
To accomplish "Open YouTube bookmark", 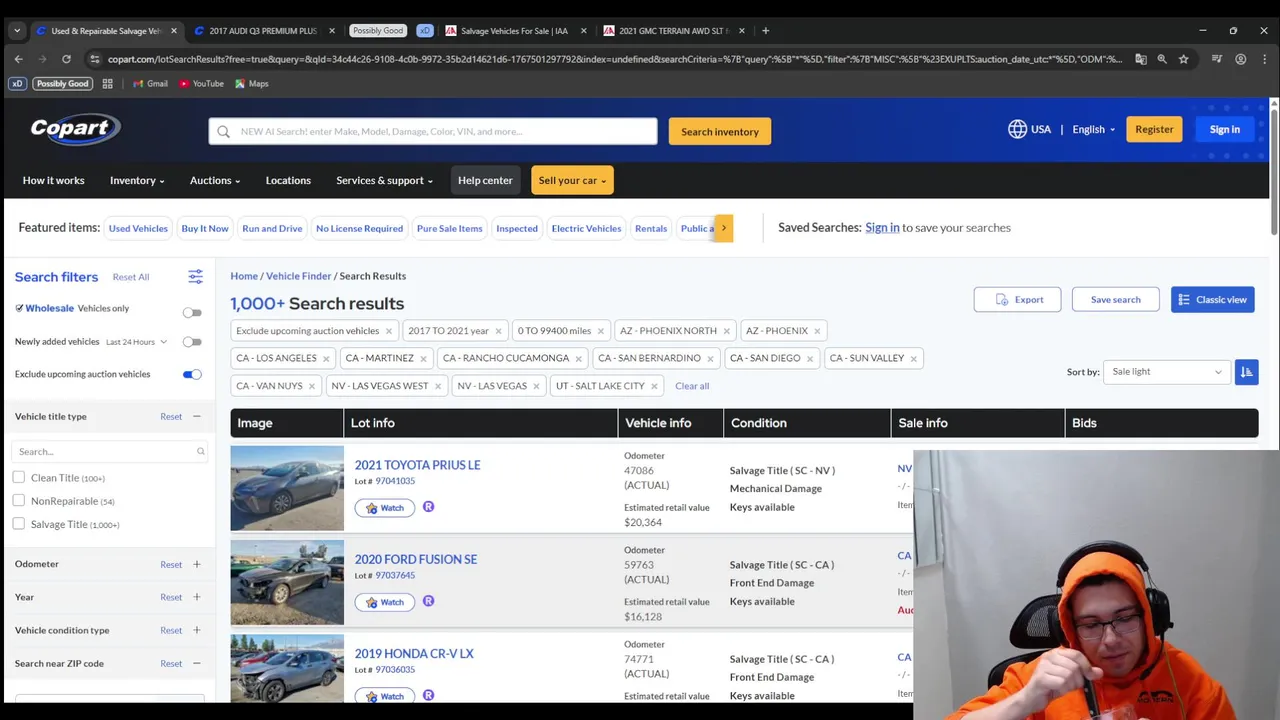I will click(201, 84).
